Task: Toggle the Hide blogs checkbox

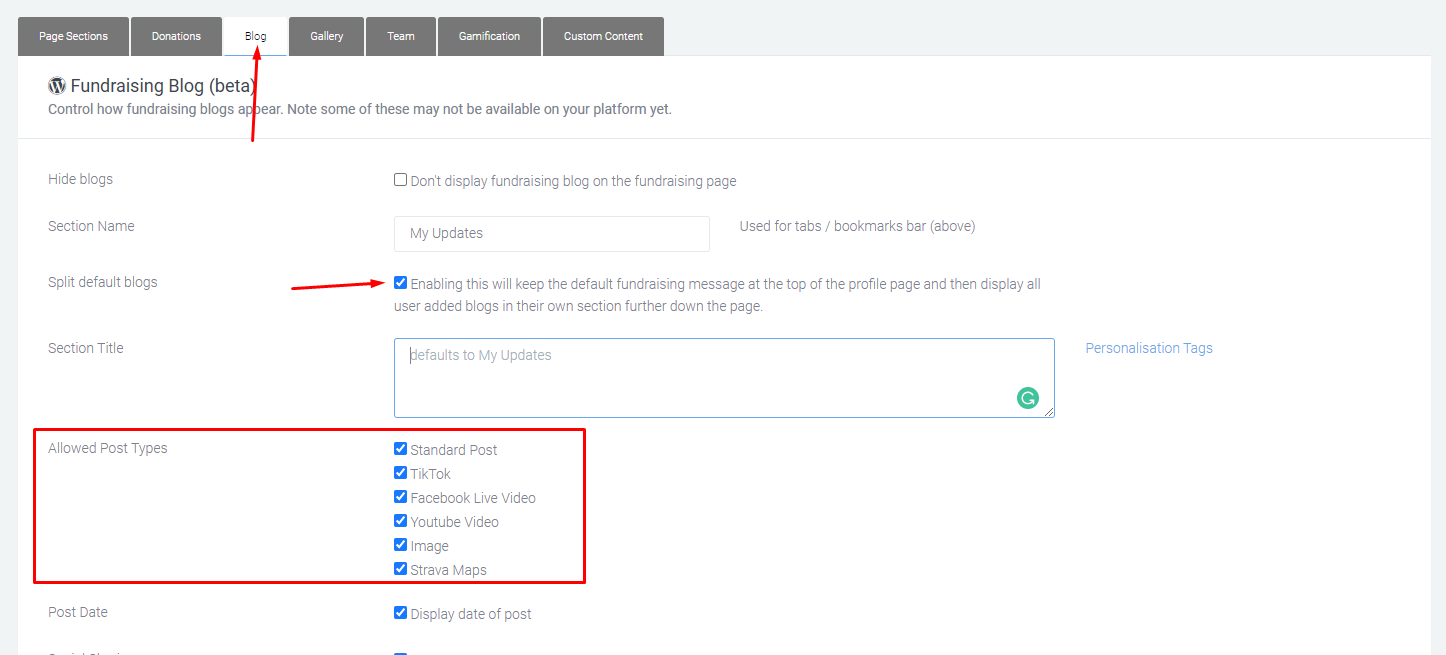Action: click(400, 180)
